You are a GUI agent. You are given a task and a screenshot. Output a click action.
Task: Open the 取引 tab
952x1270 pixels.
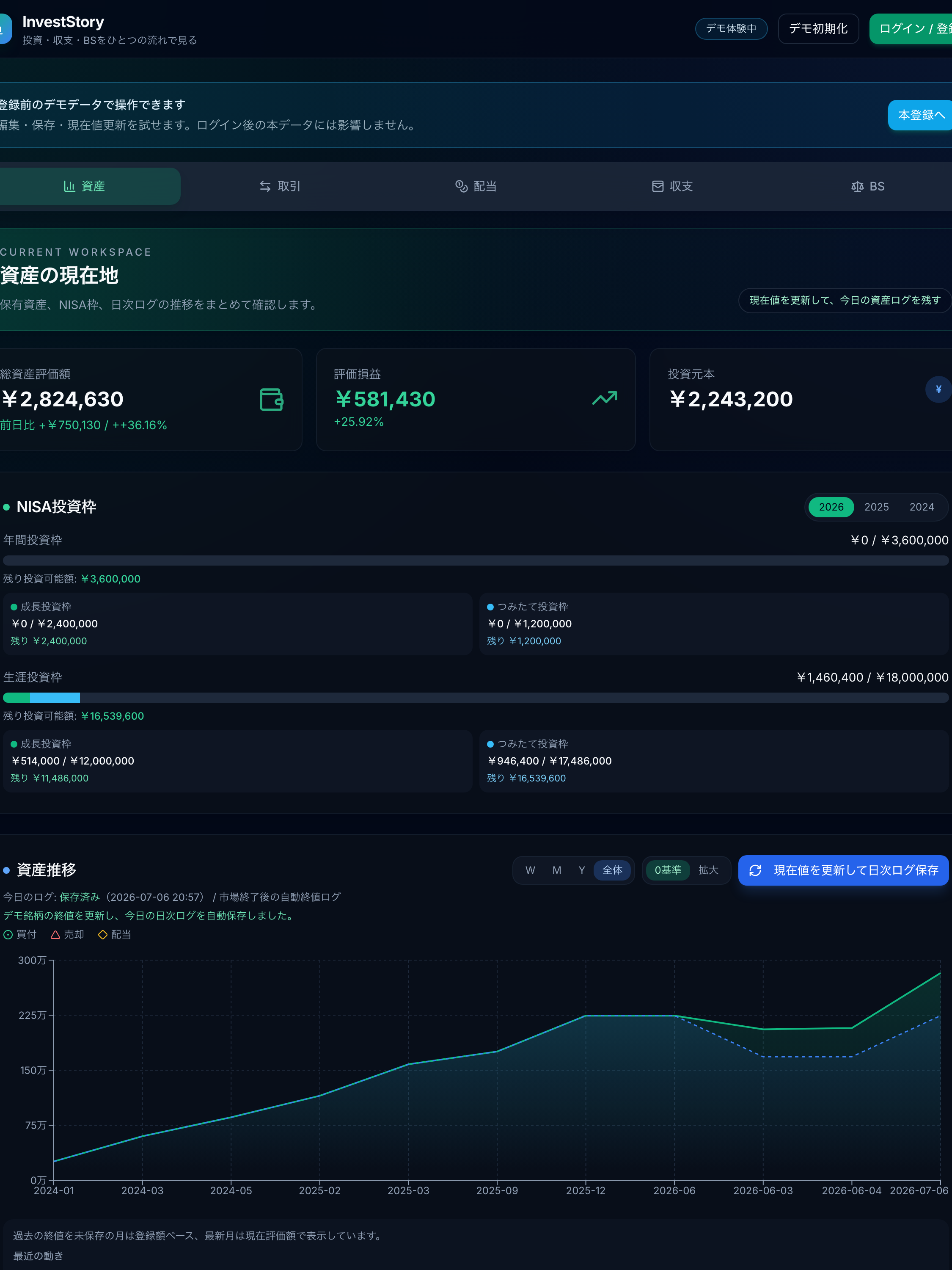tap(280, 186)
